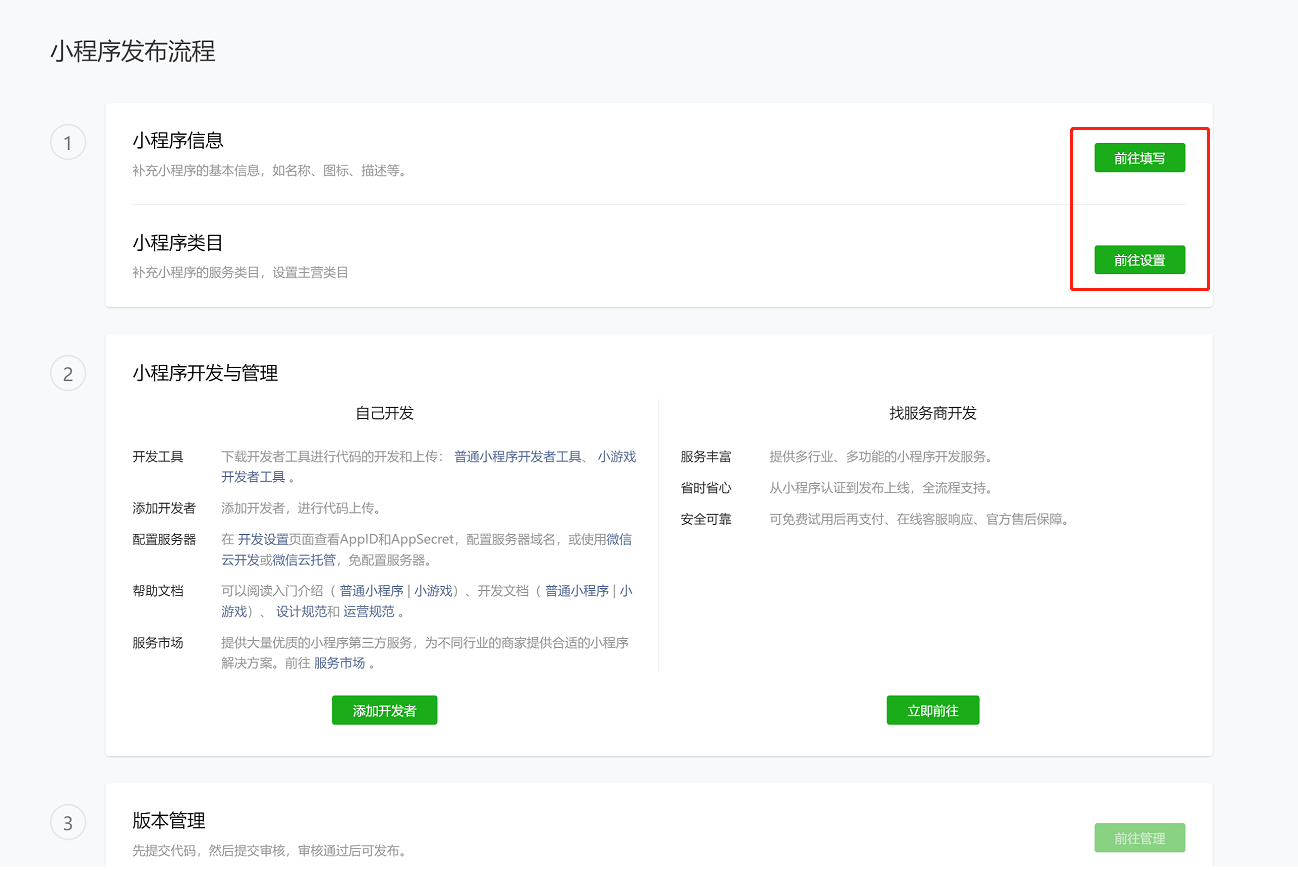
Task: Click the 小程序信息 section title
Action: 178,141
